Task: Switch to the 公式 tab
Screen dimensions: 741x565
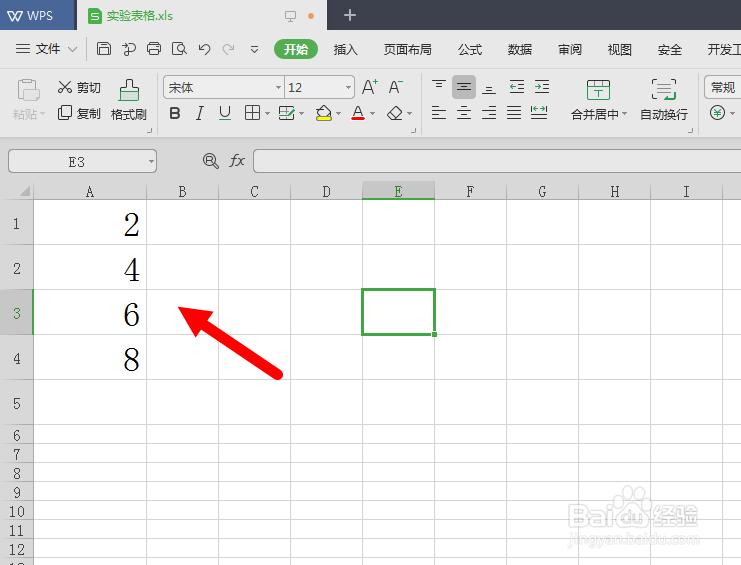Action: pos(470,49)
